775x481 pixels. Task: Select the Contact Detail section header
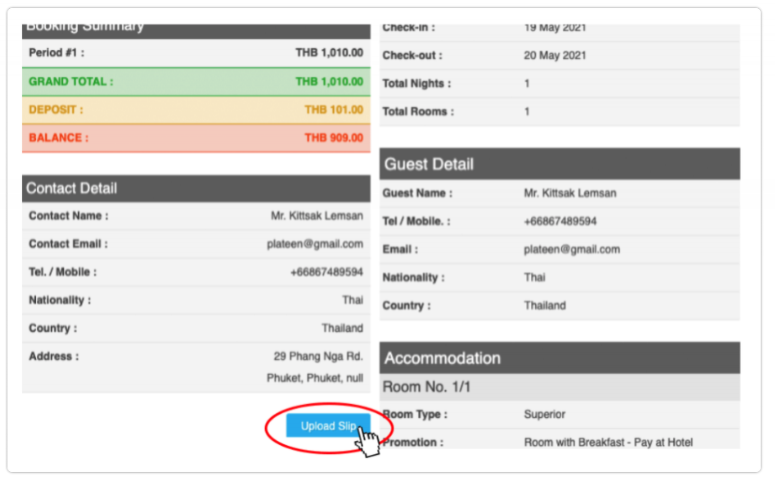(72, 188)
